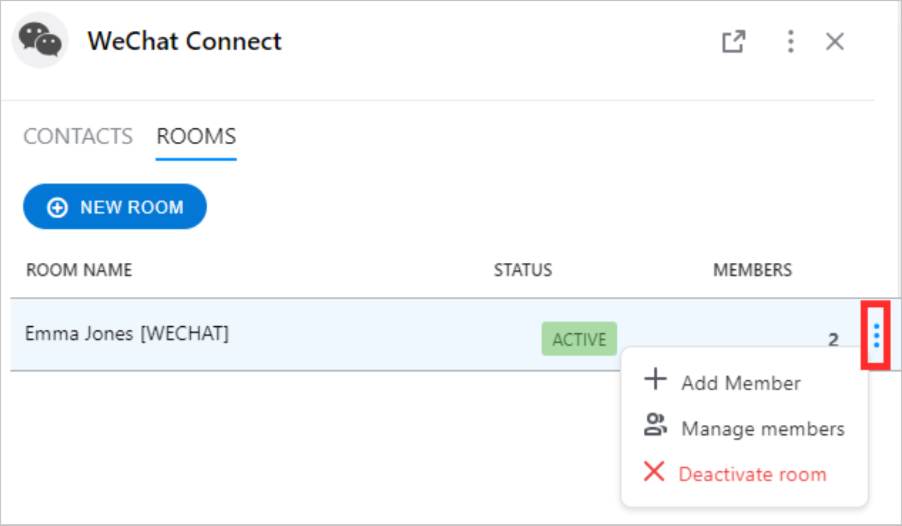Viewport: 902px width, 526px height.
Task: Open WeChat Connect in pop-out window
Action: 733,41
